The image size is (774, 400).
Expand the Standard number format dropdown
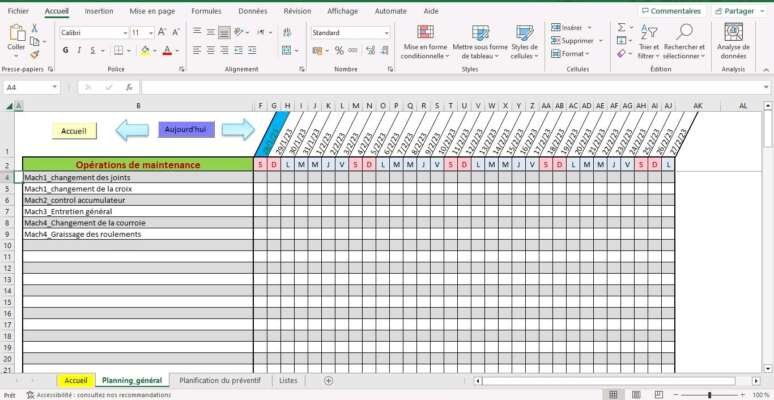point(386,33)
